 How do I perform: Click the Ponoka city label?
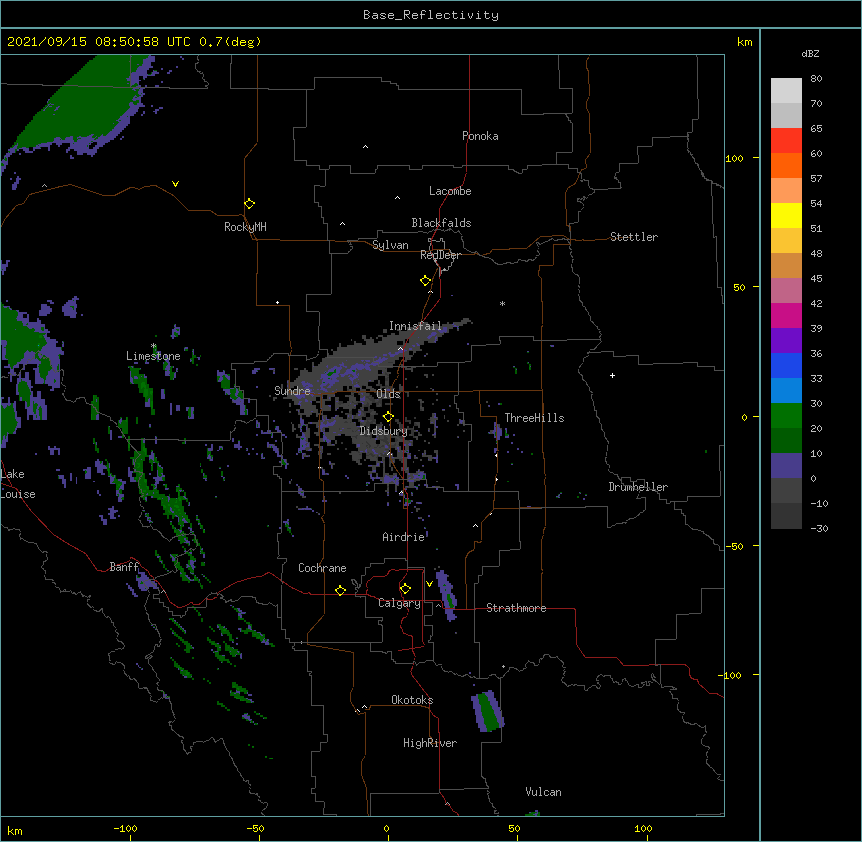[x=480, y=136]
